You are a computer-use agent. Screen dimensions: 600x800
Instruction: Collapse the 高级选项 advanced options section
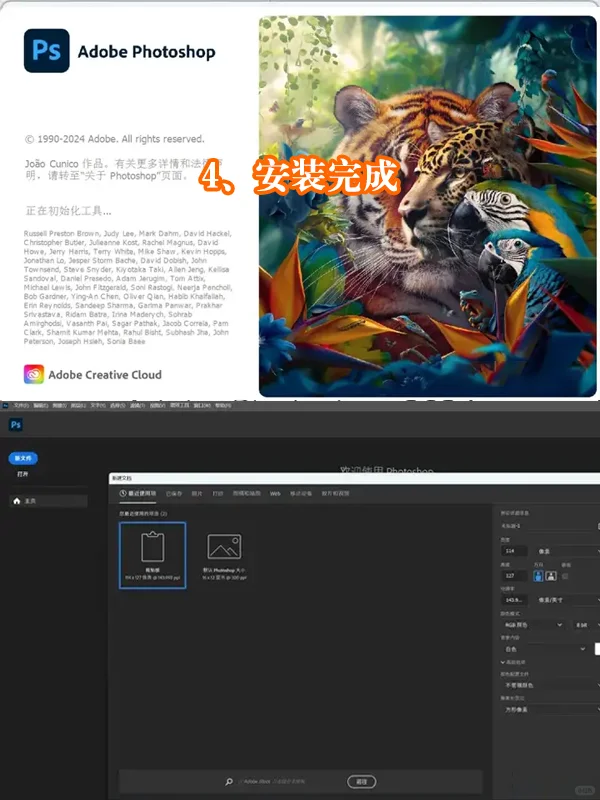(x=513, y=662)
